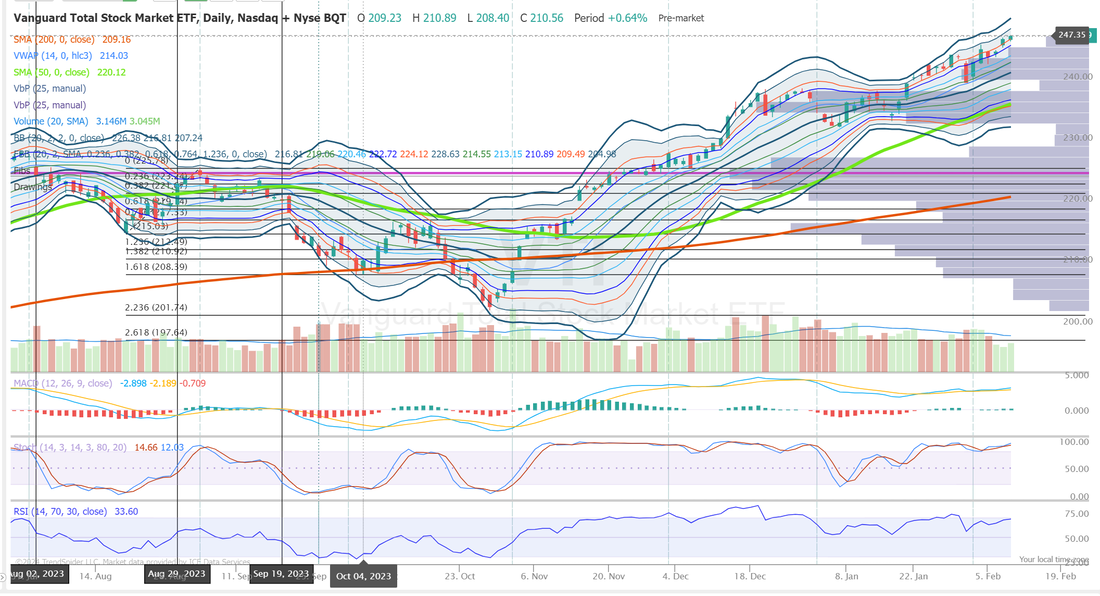The height and width of the screenshot is (596, 1100).
Task: Select the BB (20, 2, 2, 0, close) label
Action: click(58, 138)
